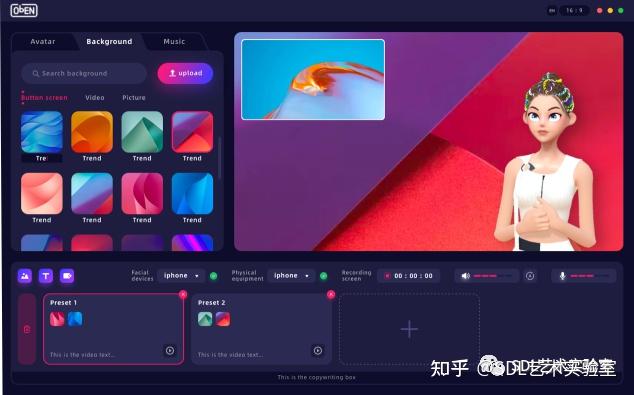The height and width of the screenshot is (395, 634).
Task: Toggle Facial devices green status indicator
Action: point(213,276)
